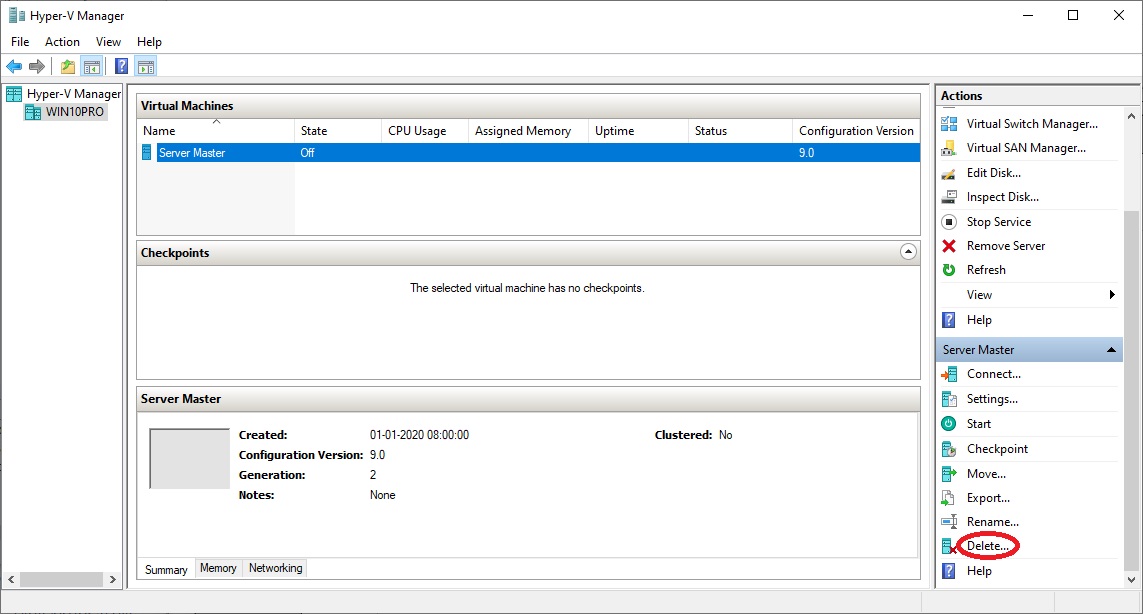Click the Status column header
The image size is (1143, 614).
(741, 131)
